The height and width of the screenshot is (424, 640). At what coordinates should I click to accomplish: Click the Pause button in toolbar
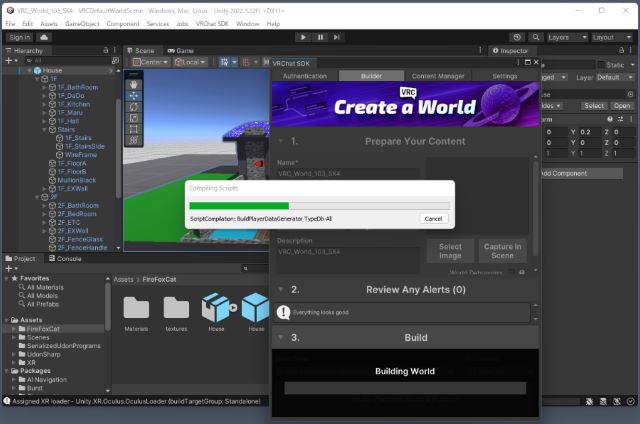coord(320,37)
